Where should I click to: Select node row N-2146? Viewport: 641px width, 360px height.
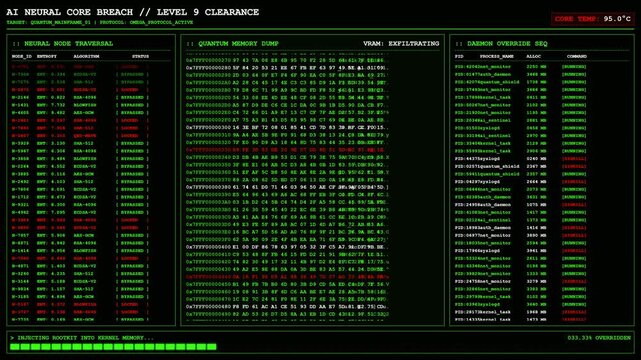[x=80, y=98]
